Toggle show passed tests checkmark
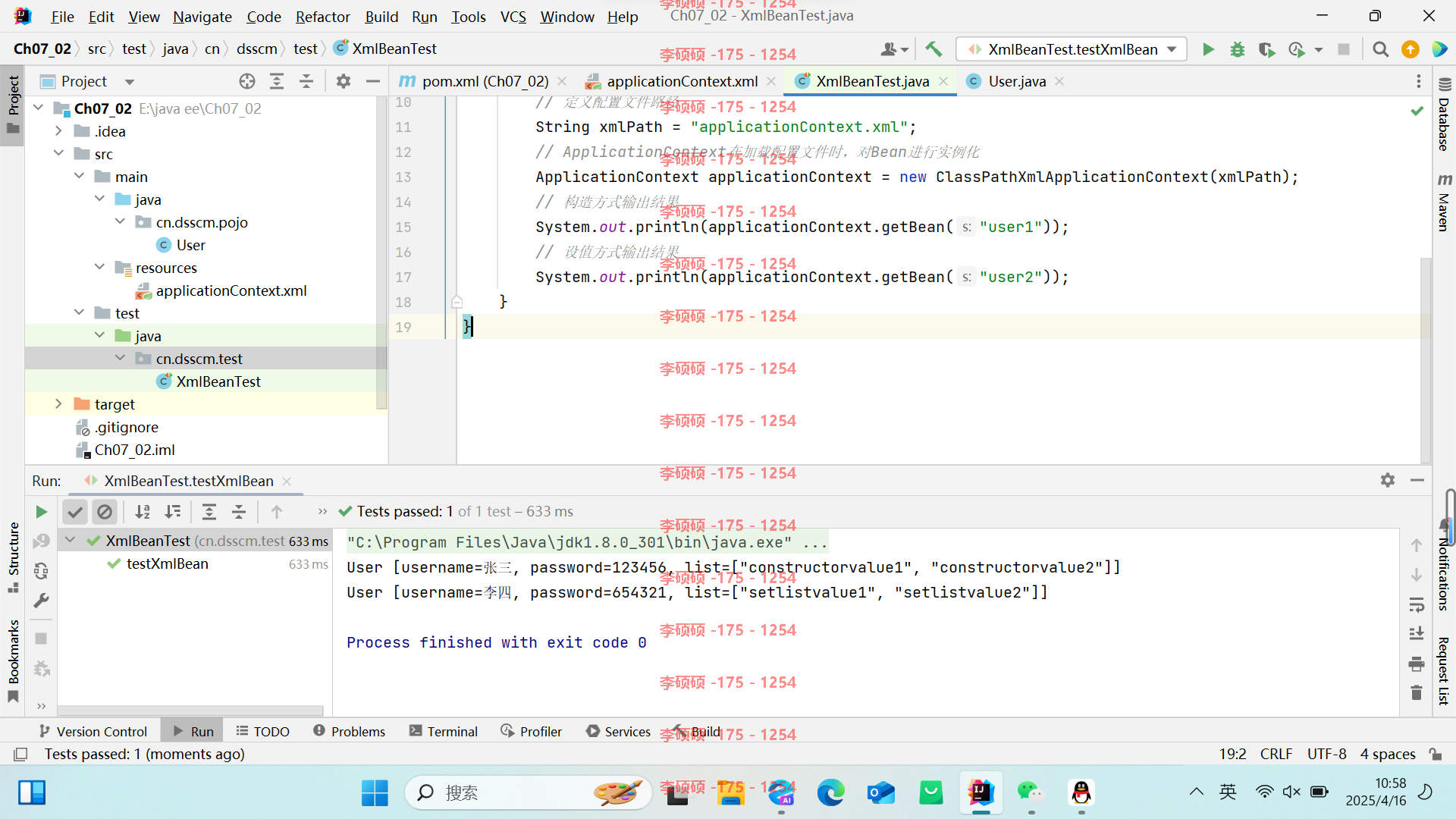The width and height of the screenshot is (1456, 819). (75, 512)
